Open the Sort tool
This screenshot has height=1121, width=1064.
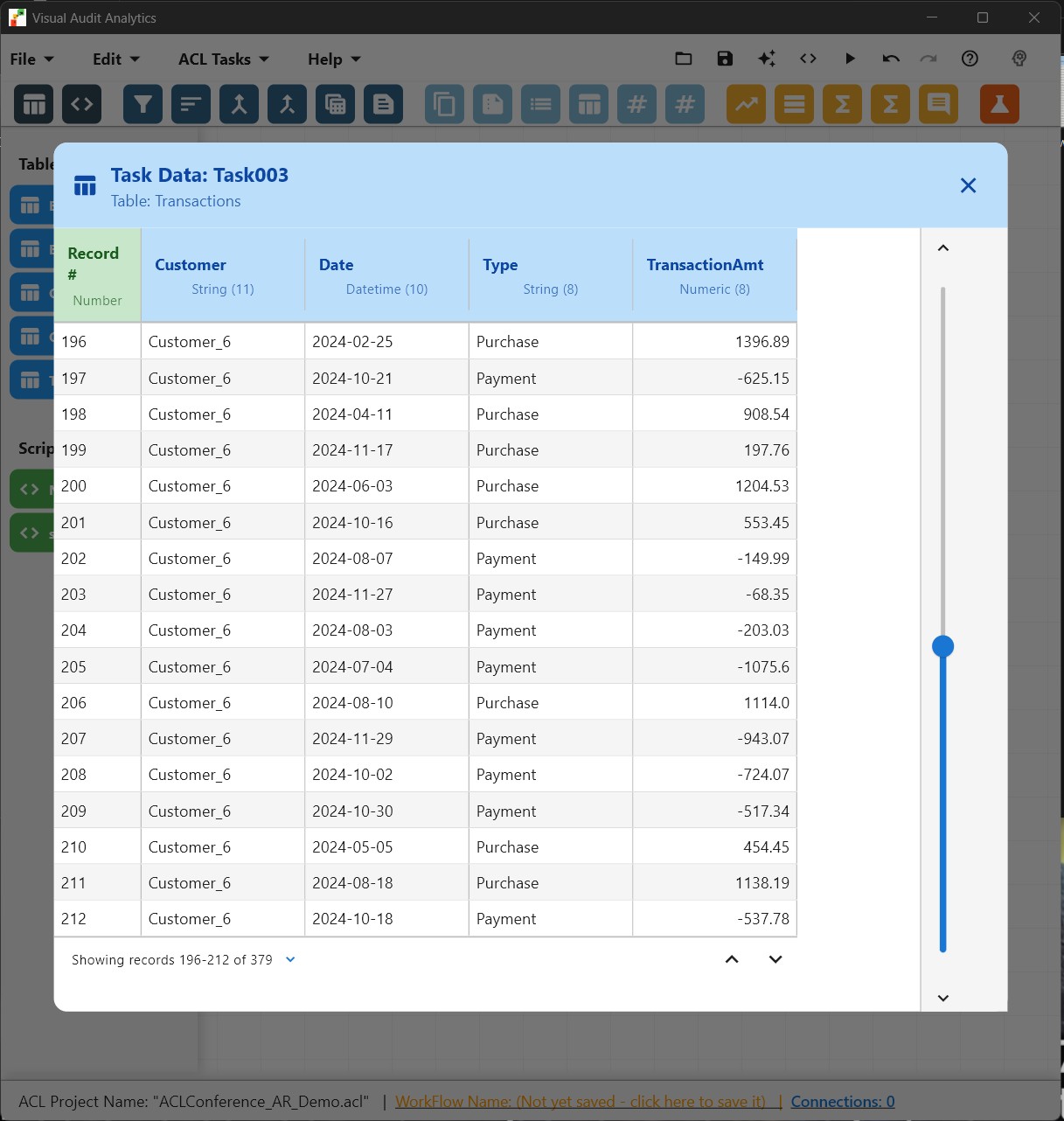tap(191, 104)
